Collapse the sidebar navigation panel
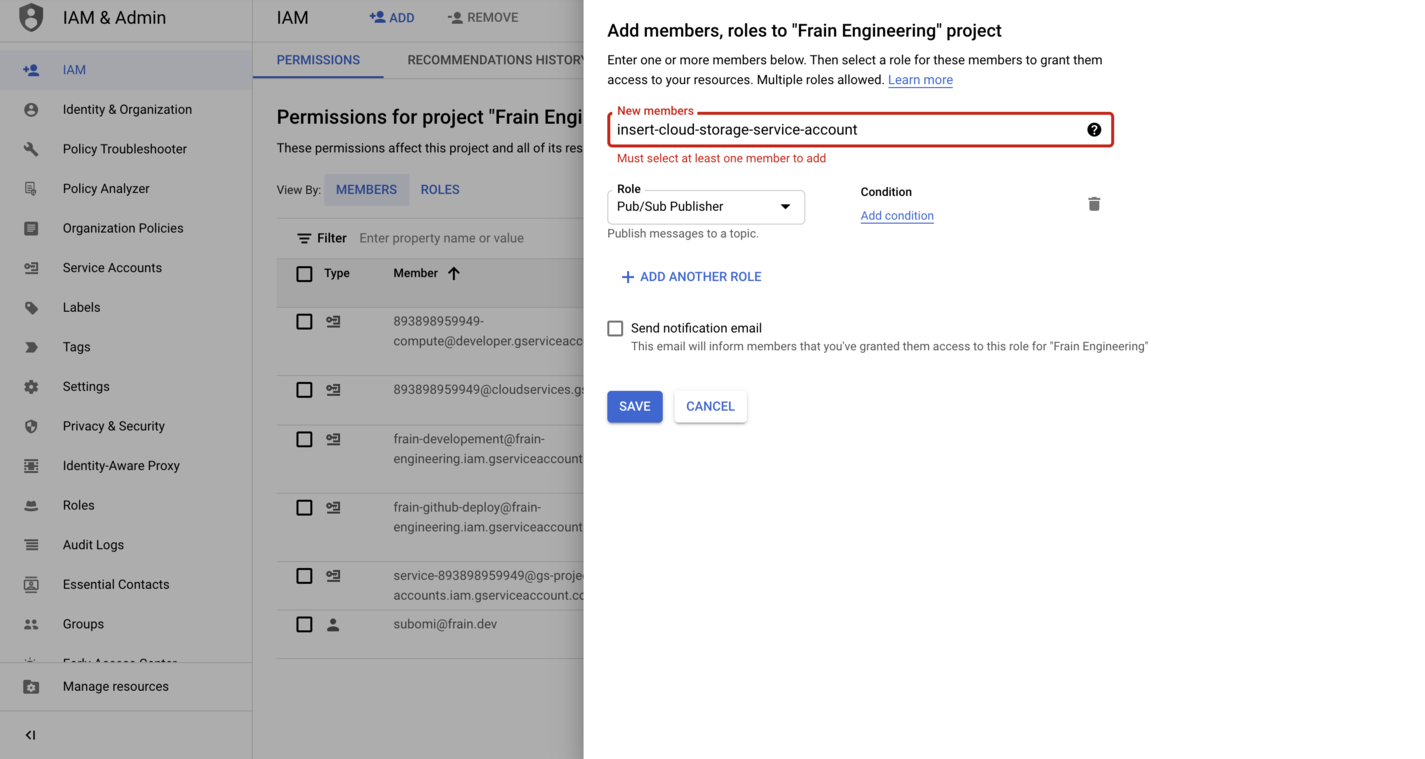 (30, 735)
